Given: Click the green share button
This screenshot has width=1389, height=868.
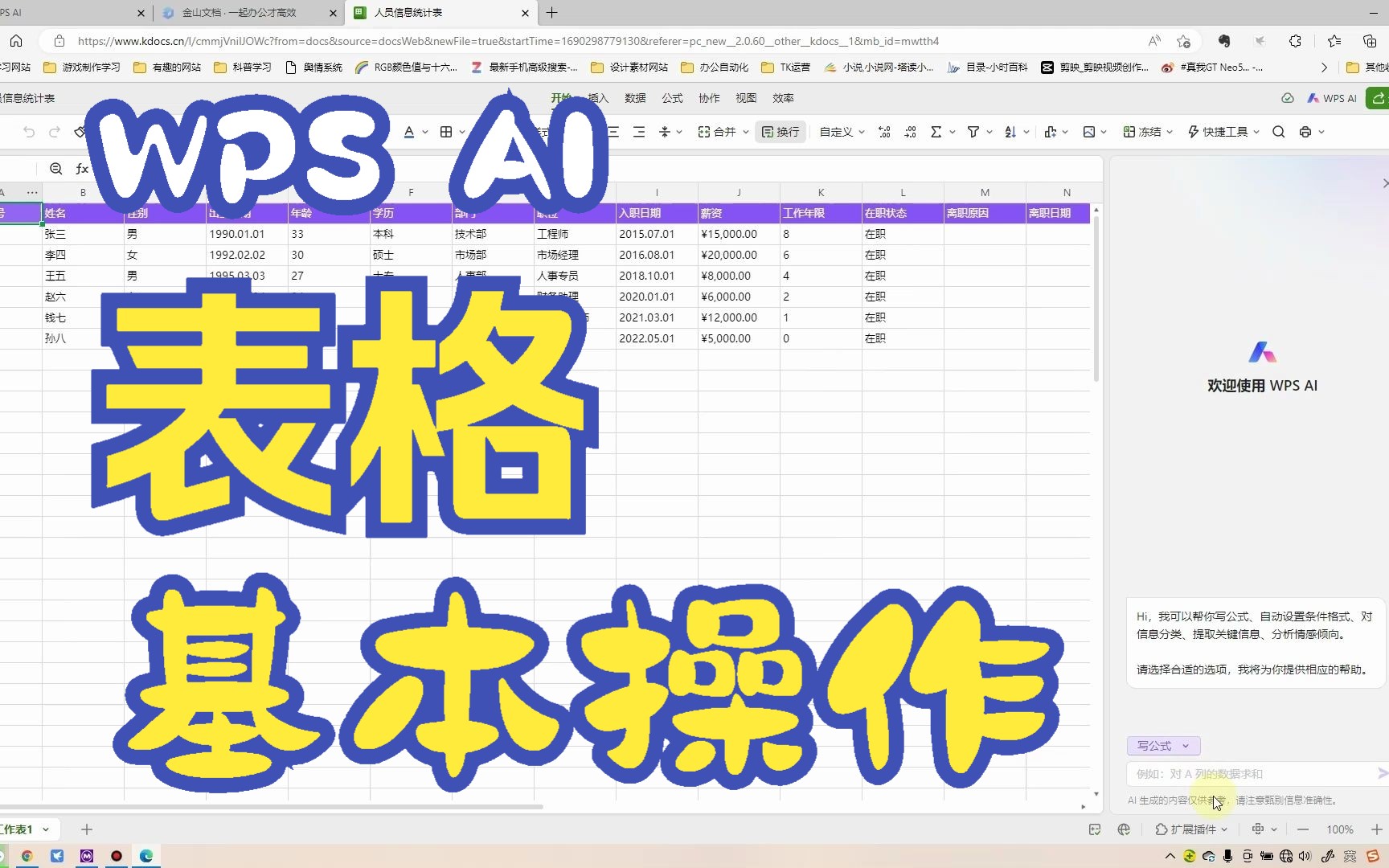Looking at the screenshot, I should tap(1378, 98).
